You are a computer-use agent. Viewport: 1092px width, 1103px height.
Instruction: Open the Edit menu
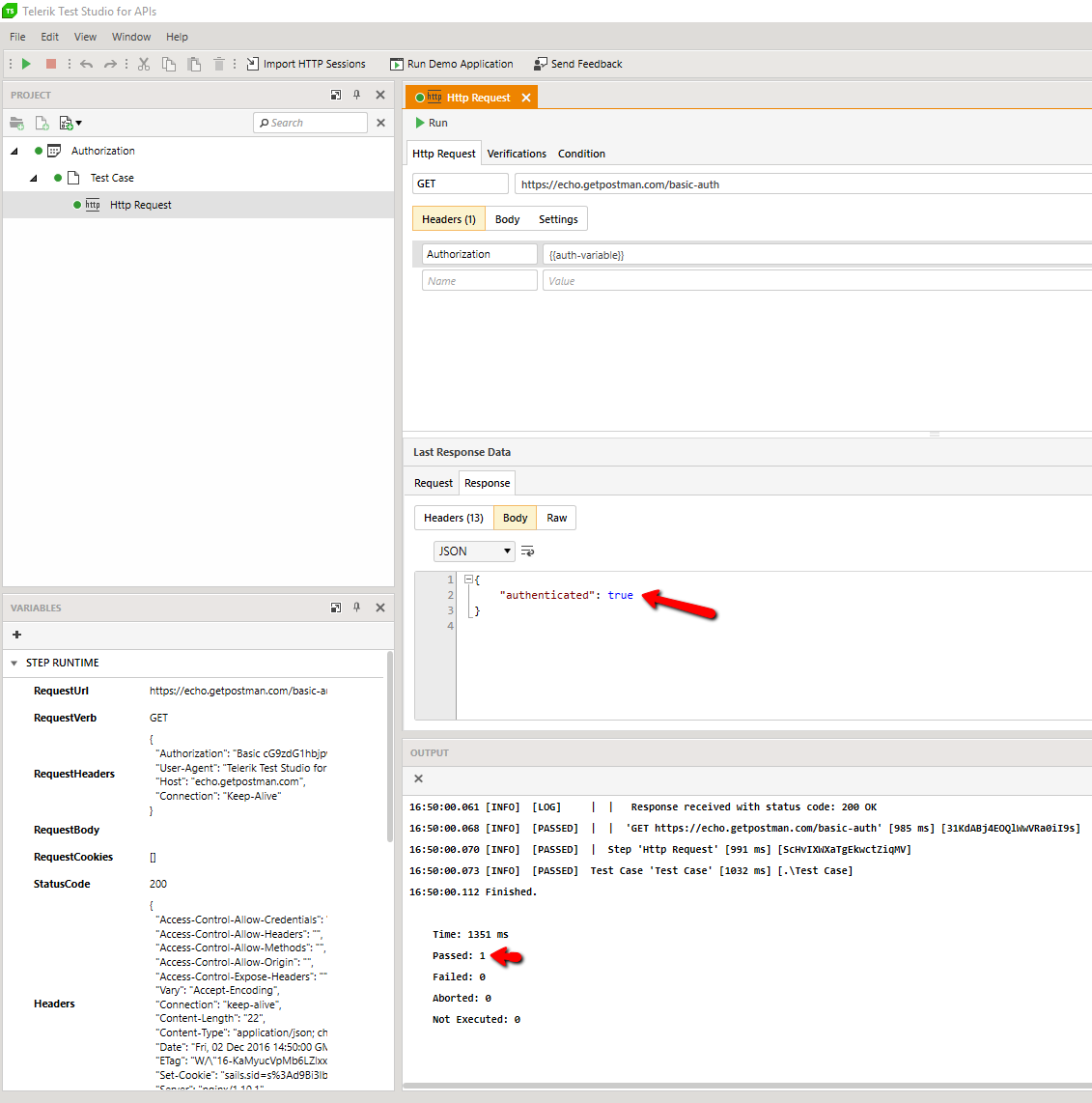[49, 37]
